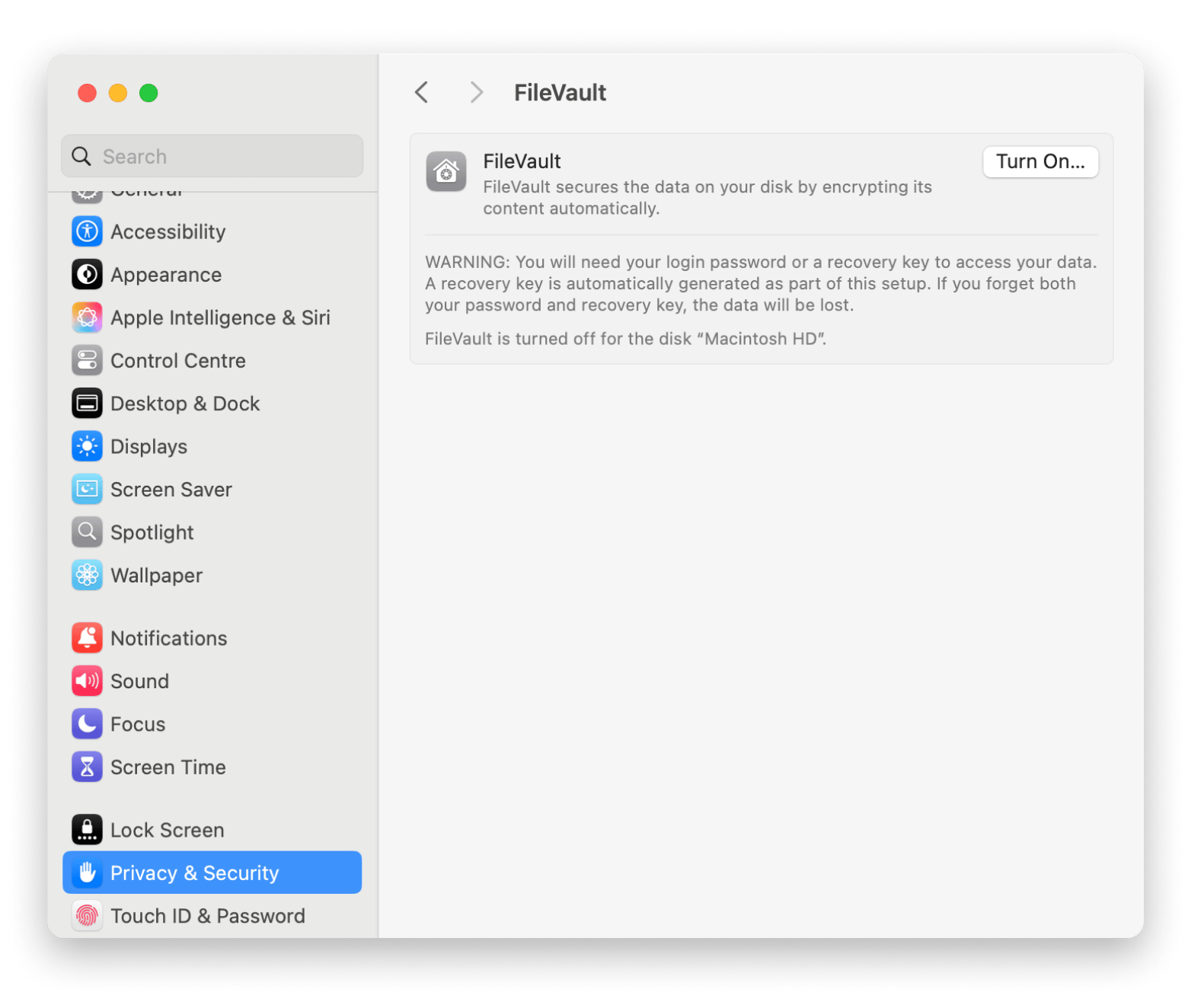Screen dimensions: 1188x1008
Task: Click the Control Centre sidebar icon
Action: click(87, 361)
